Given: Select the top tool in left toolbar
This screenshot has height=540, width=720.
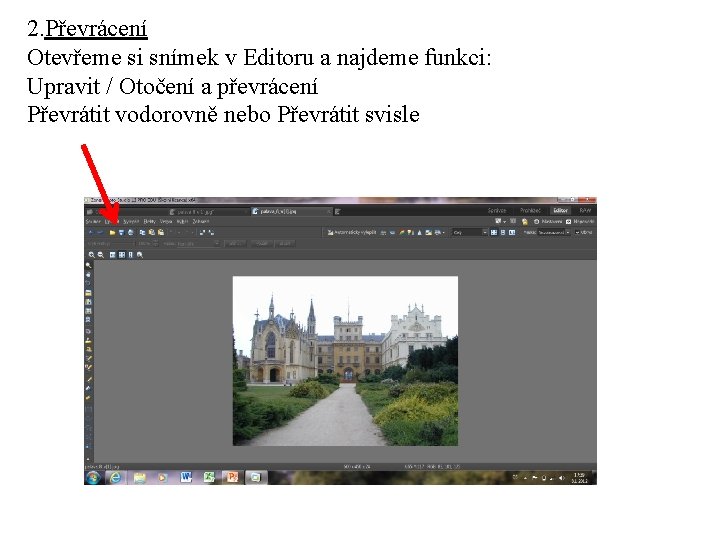Looking at the screenshot, I should coord(88,266).
